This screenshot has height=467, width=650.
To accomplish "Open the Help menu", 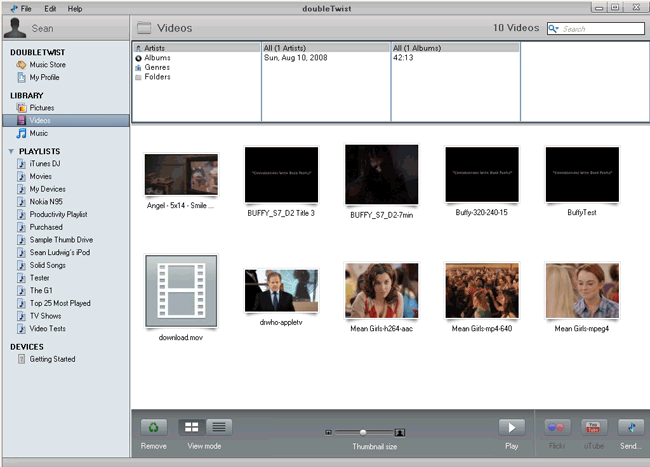I will tap(75, 8).
